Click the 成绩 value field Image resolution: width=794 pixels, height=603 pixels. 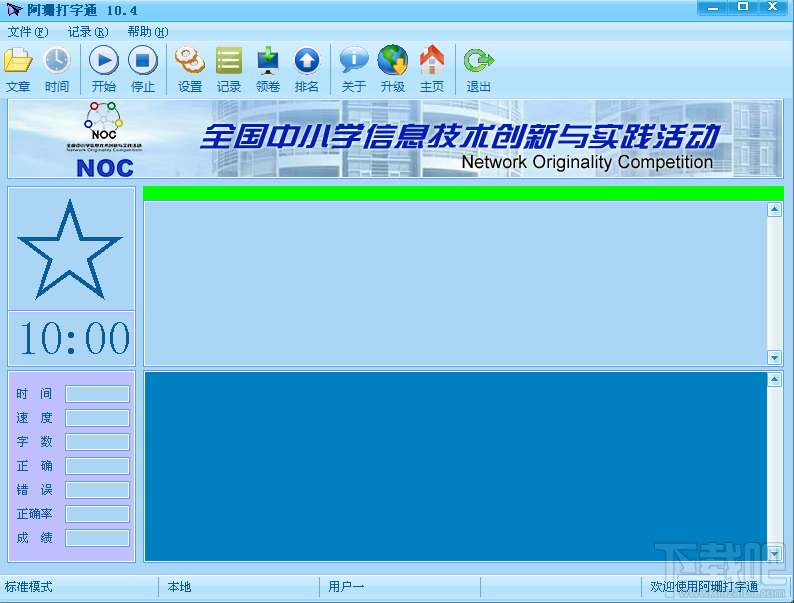97,538
